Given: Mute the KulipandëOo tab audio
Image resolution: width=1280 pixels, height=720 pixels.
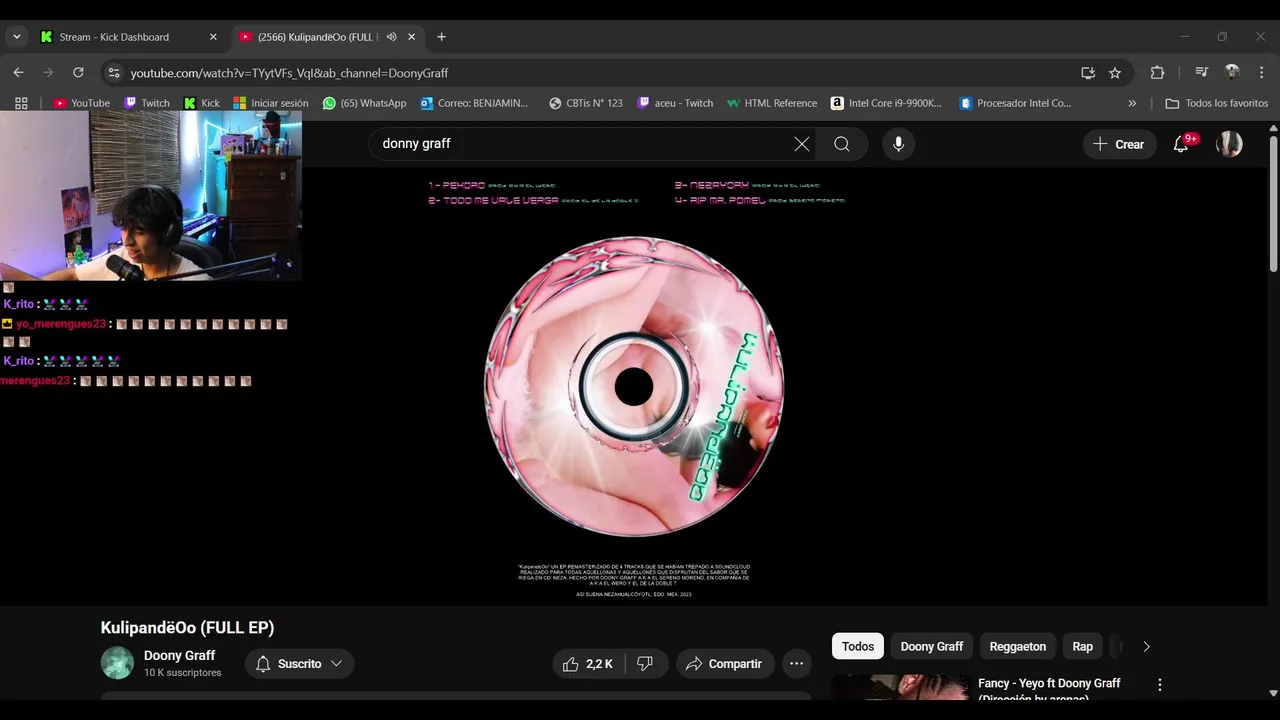Looking at the screenshot, I should [392, 37].
